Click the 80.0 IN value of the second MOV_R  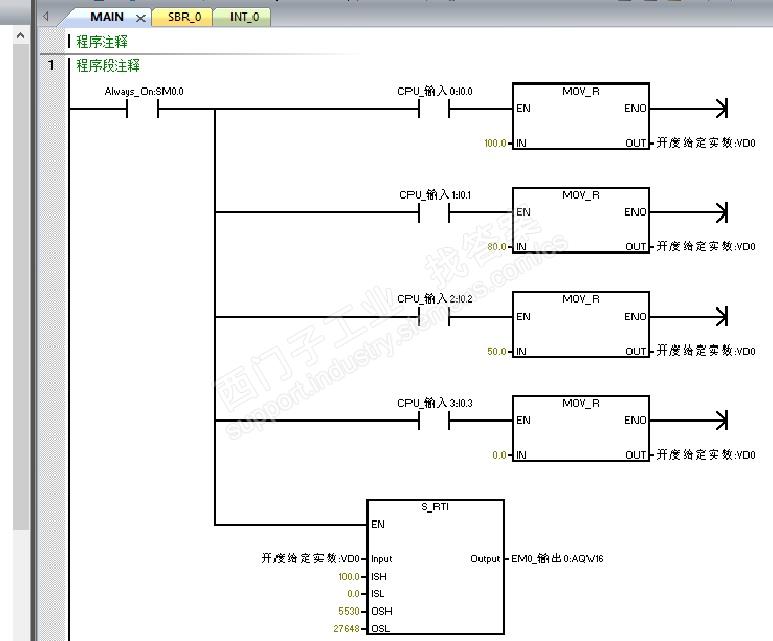click(x=497, y=247)
